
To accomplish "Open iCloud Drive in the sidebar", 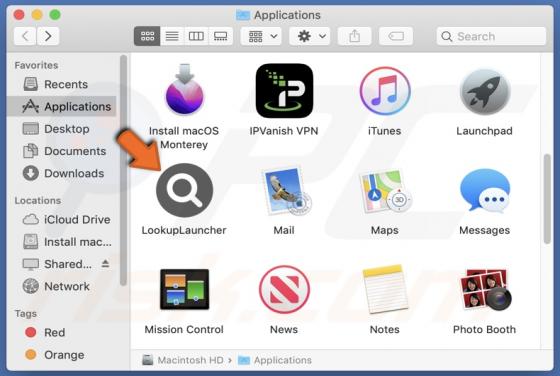I will 61,220.
